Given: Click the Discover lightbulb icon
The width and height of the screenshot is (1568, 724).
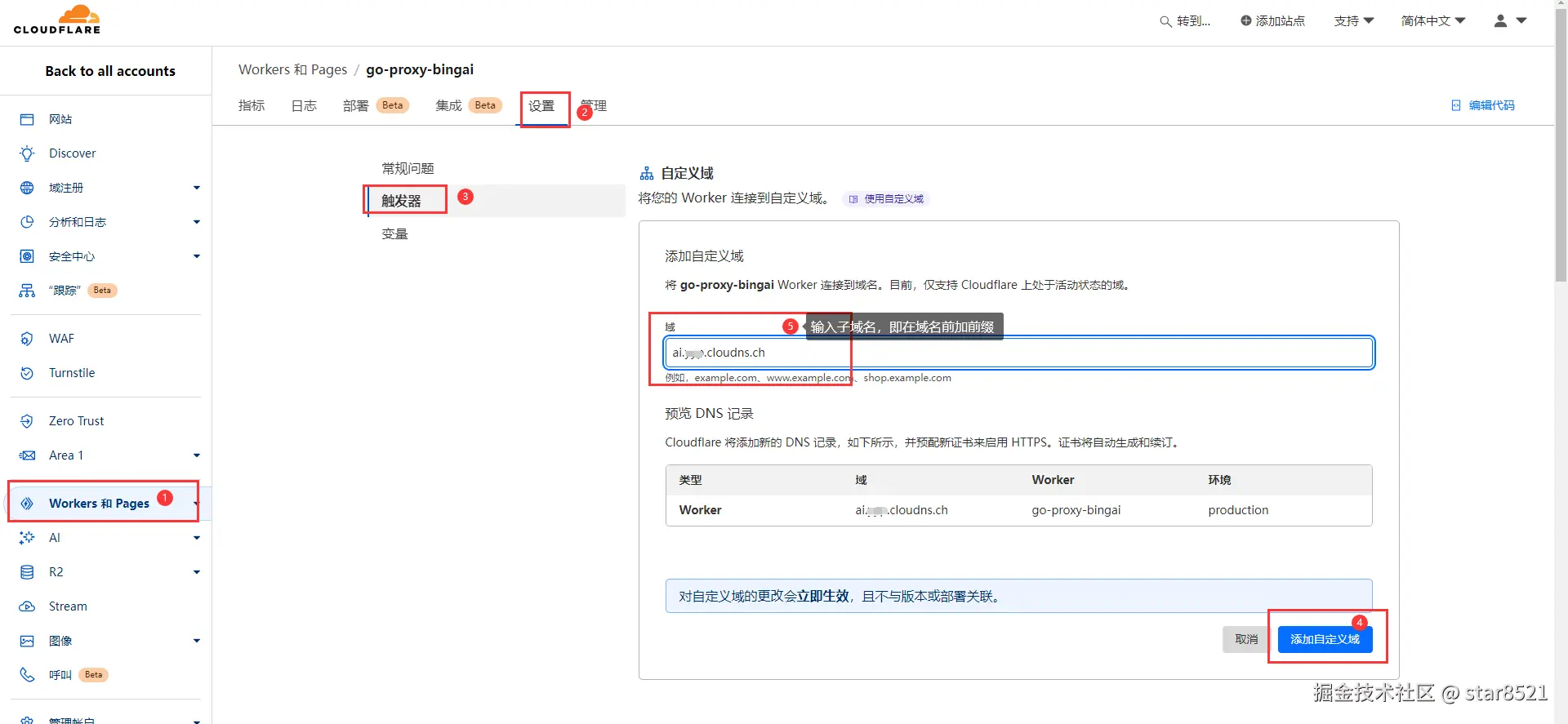Looking at the screenshot, I should pyautogui.click(x=27, y=153).
